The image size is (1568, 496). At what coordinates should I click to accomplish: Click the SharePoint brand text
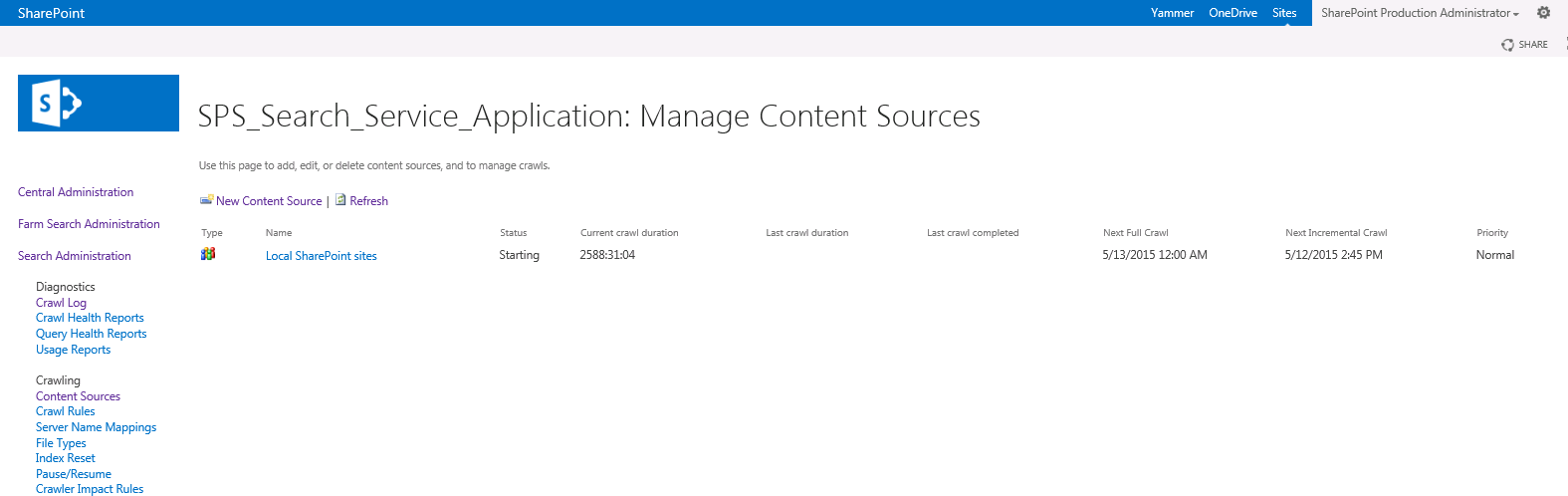(51, 13)
